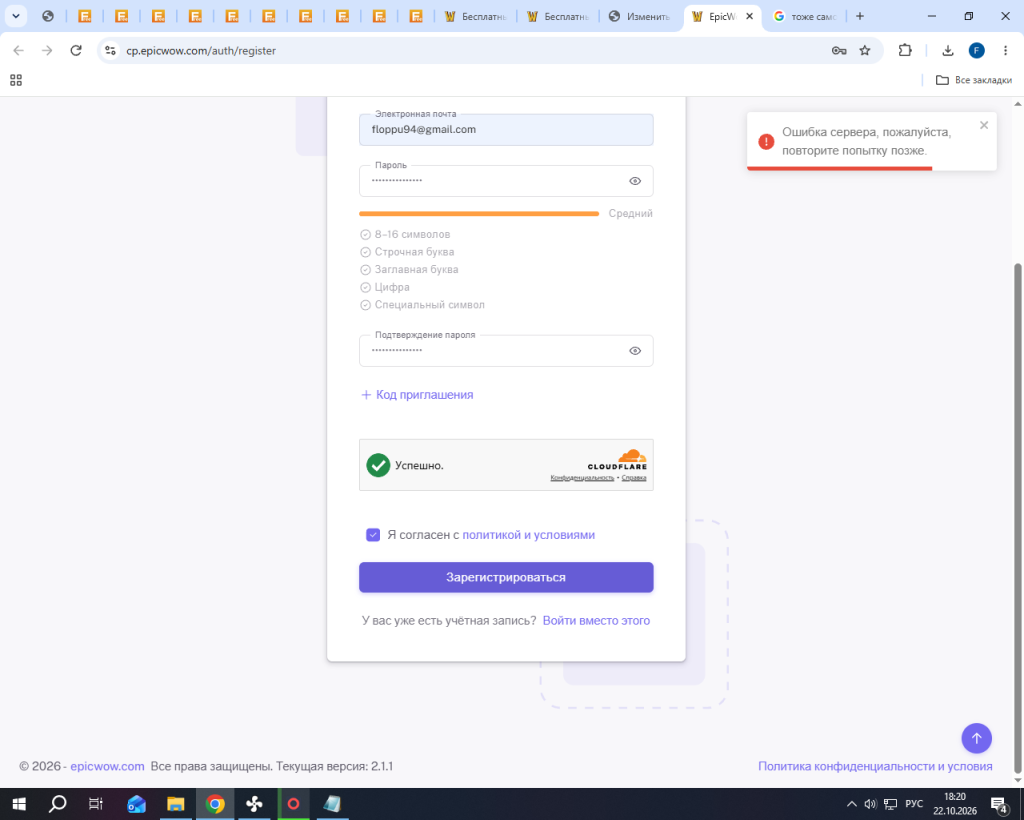Image resolution: width=1024 pixels, height=820 pixels.
Task: Reload the registration page
Action: click(x=76, y=50)
